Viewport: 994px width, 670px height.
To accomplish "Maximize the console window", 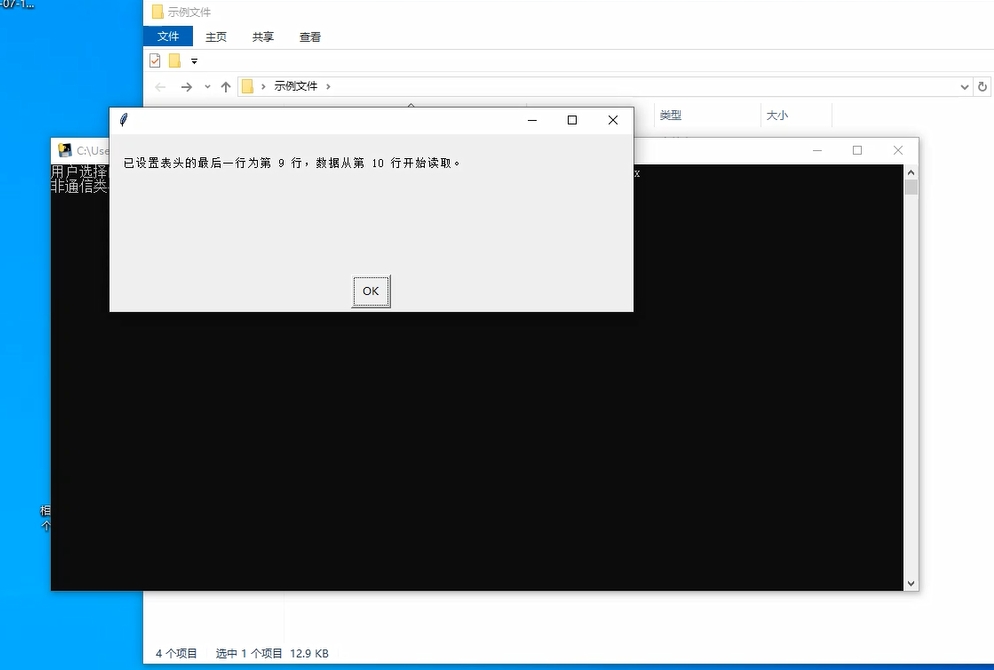I will coord(857,150).
